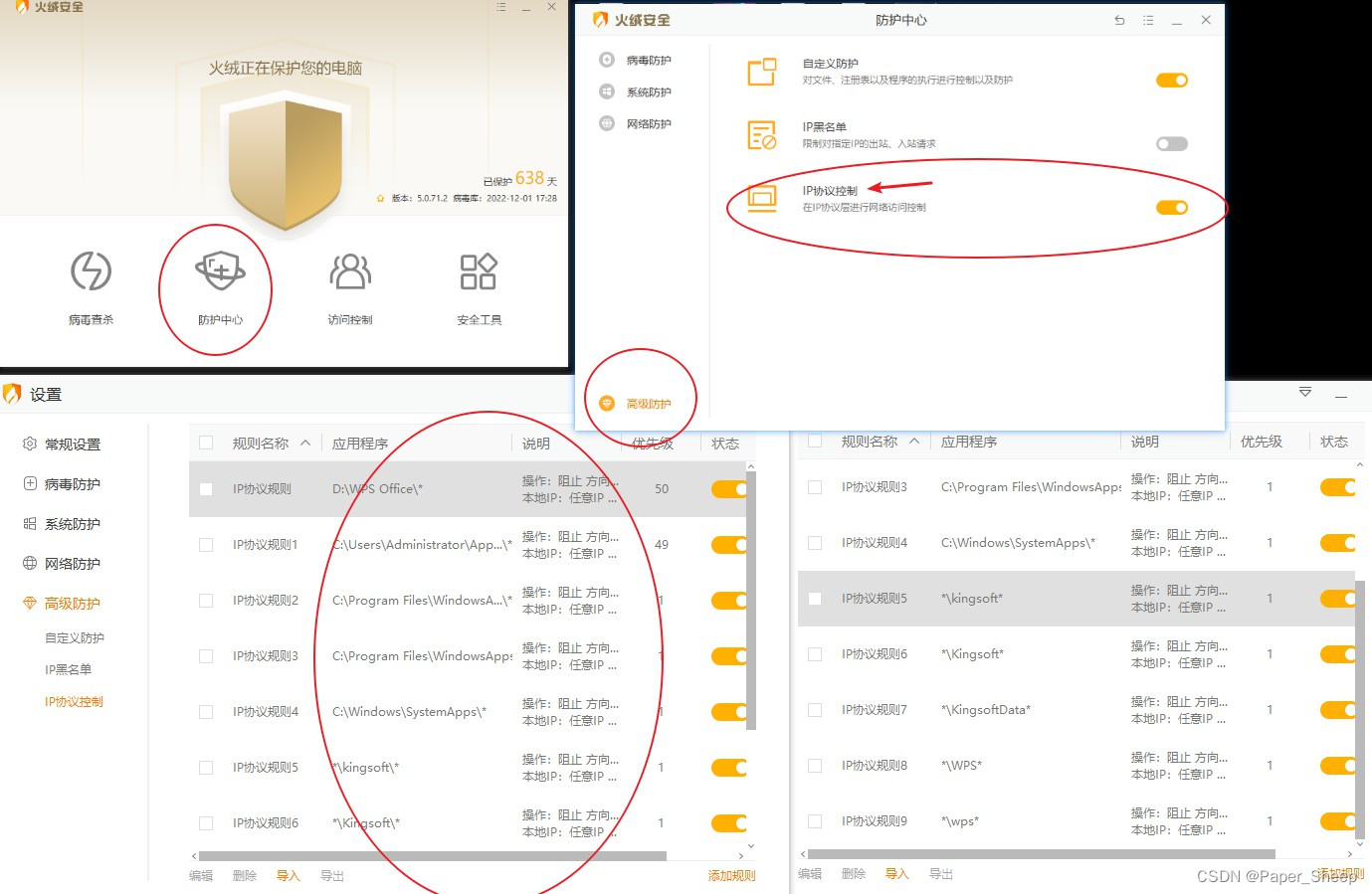Image resolution: width=1372 pixels, height=894 pixels.
Task: Open list menu icon in 防护中心 title bar
Action: coord(1148,20)
